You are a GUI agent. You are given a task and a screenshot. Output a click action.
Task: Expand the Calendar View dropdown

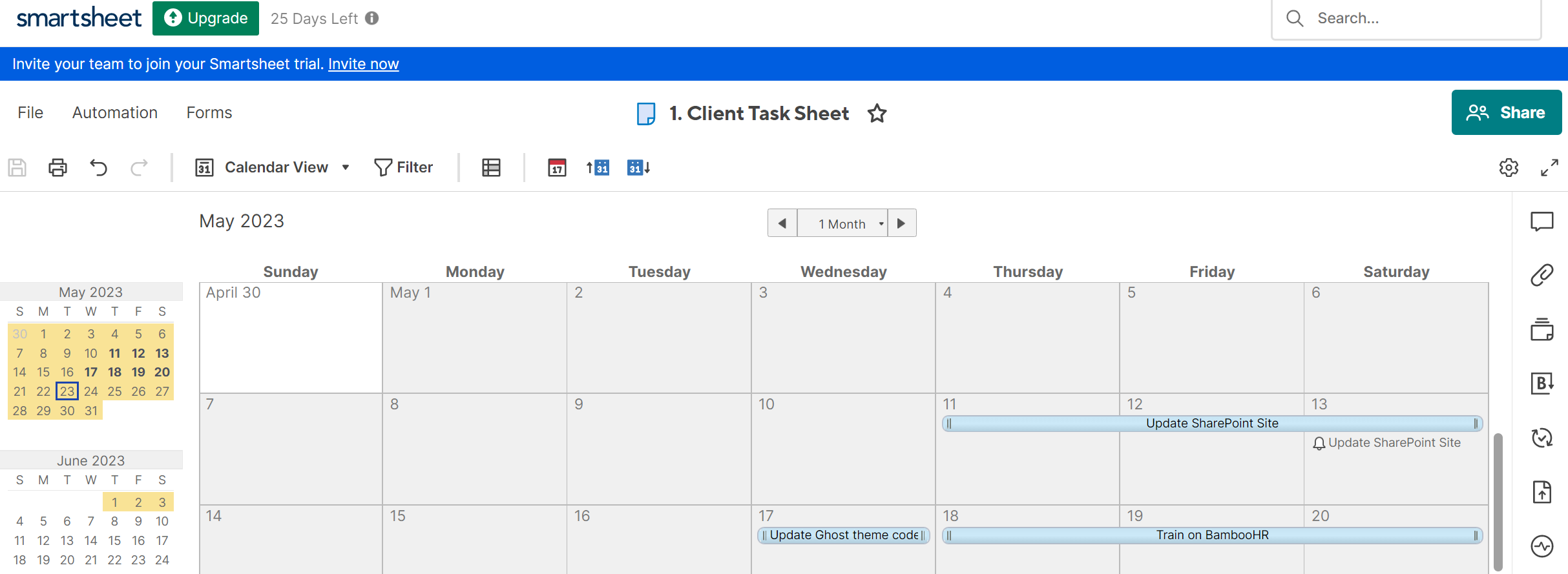[346, 168]
